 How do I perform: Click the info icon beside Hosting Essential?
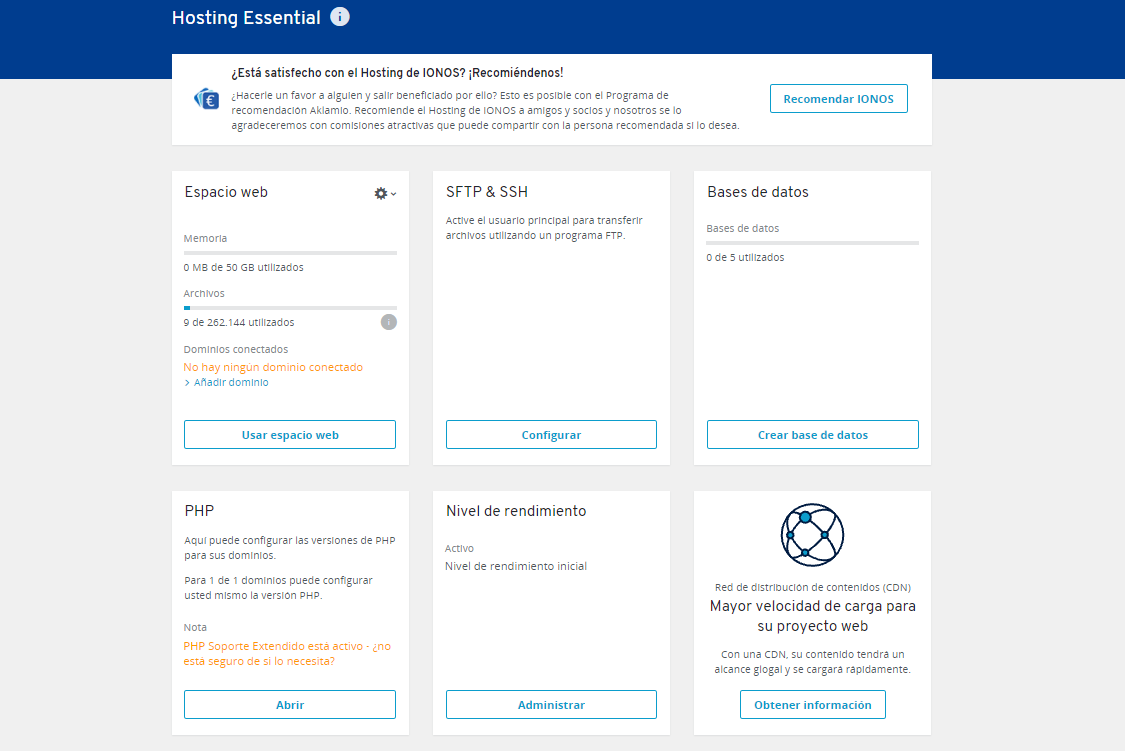coord(340,16)
